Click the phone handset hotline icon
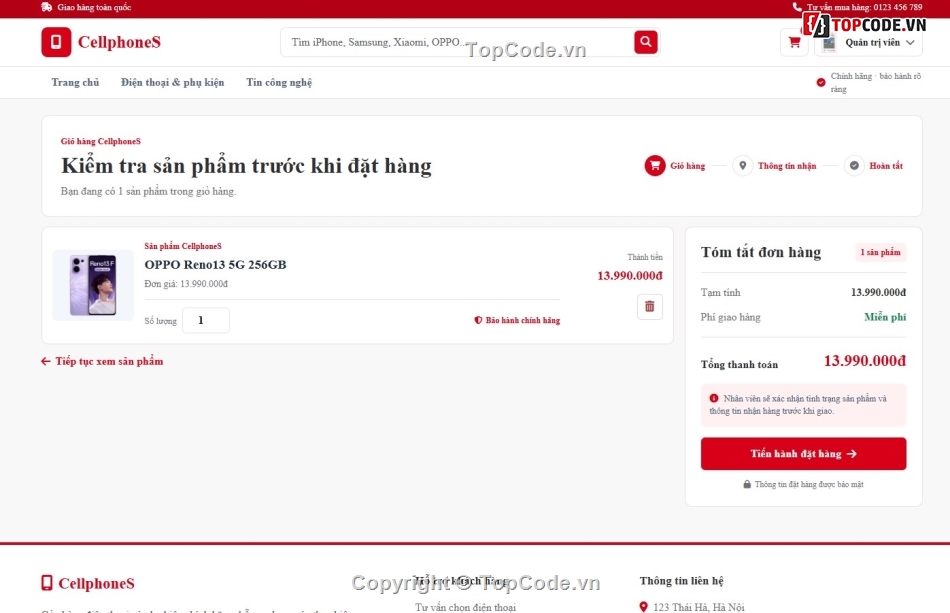Viewport: 950px width, 613px height. pos(797,7)
